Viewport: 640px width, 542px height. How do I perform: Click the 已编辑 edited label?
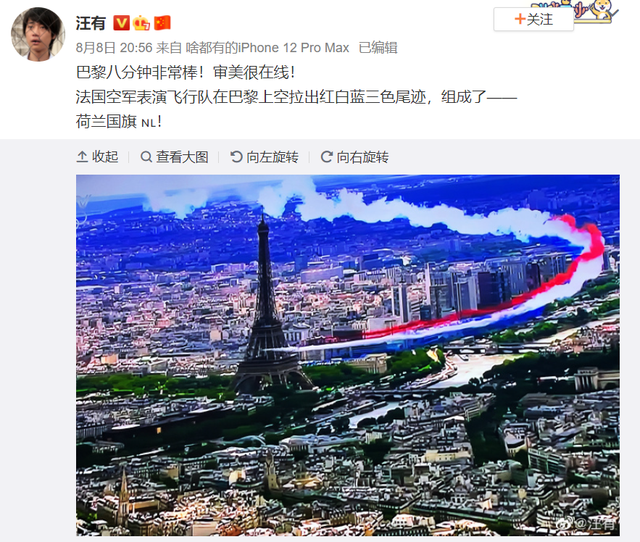click(378, 48)
